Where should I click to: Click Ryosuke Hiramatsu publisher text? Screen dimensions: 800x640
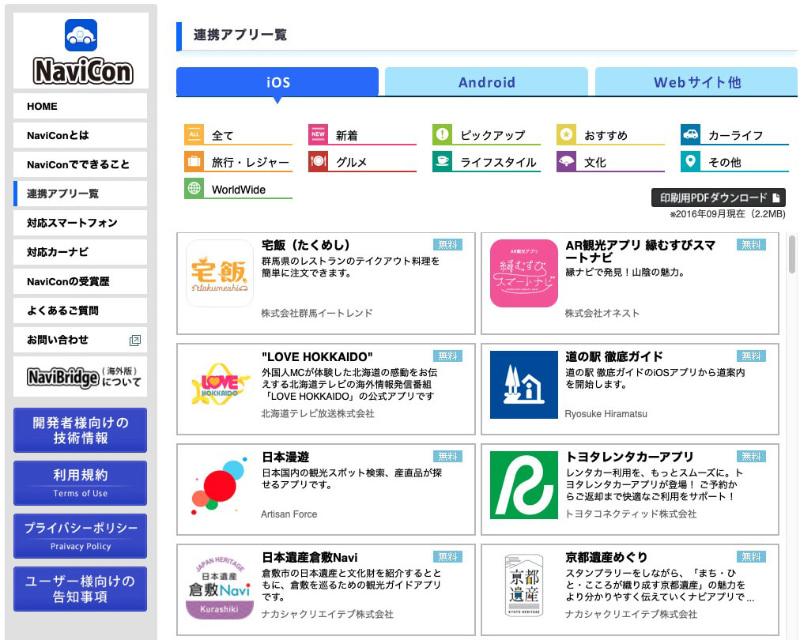[606, 413]
